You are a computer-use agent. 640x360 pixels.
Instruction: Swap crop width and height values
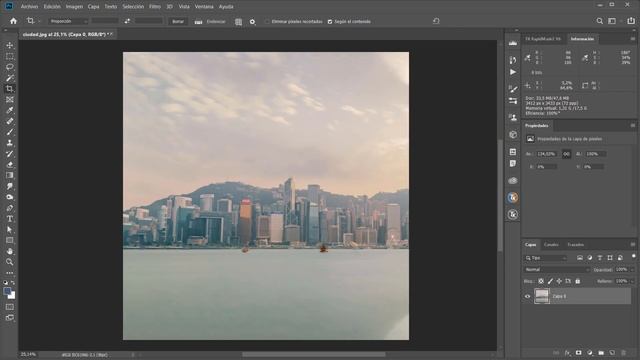[127, 21]
